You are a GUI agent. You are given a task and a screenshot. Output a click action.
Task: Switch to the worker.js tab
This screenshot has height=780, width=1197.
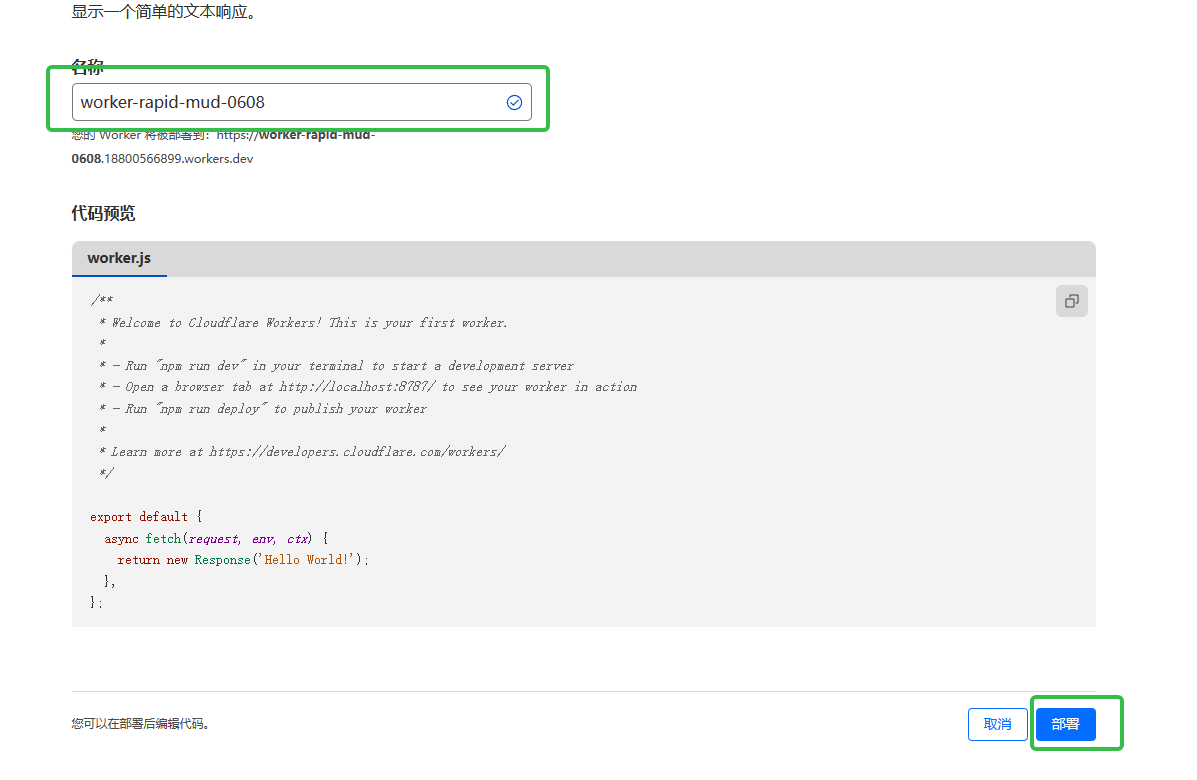coord(119,258)
